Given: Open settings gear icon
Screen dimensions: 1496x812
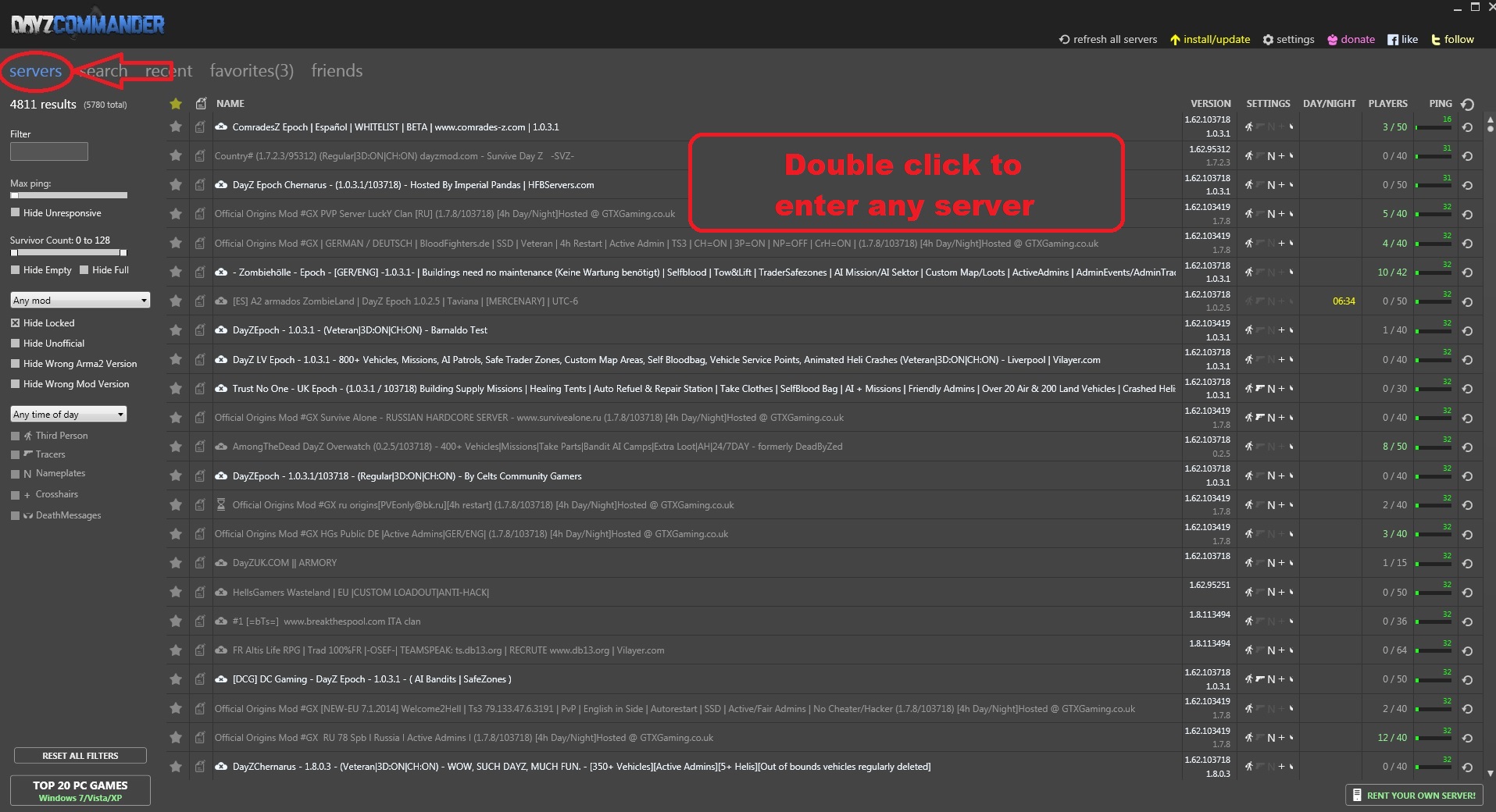Looking at the screenshot, I should click(1268, 40).
